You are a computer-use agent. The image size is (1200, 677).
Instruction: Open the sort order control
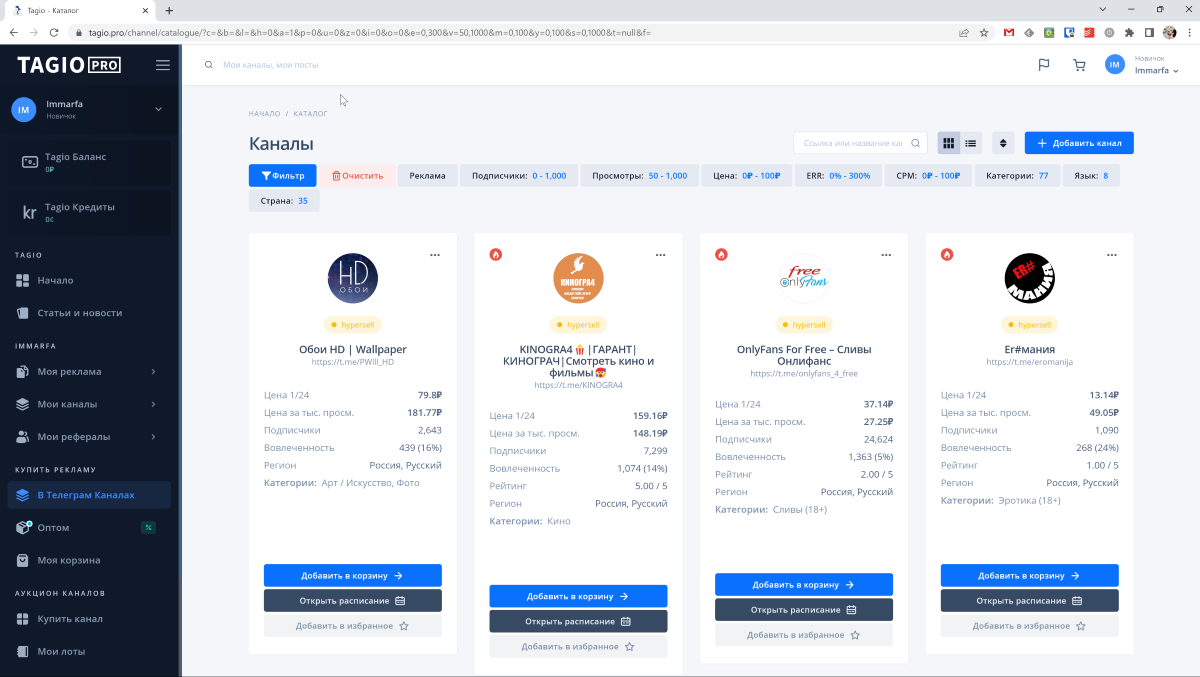[x=1003, y=143]
